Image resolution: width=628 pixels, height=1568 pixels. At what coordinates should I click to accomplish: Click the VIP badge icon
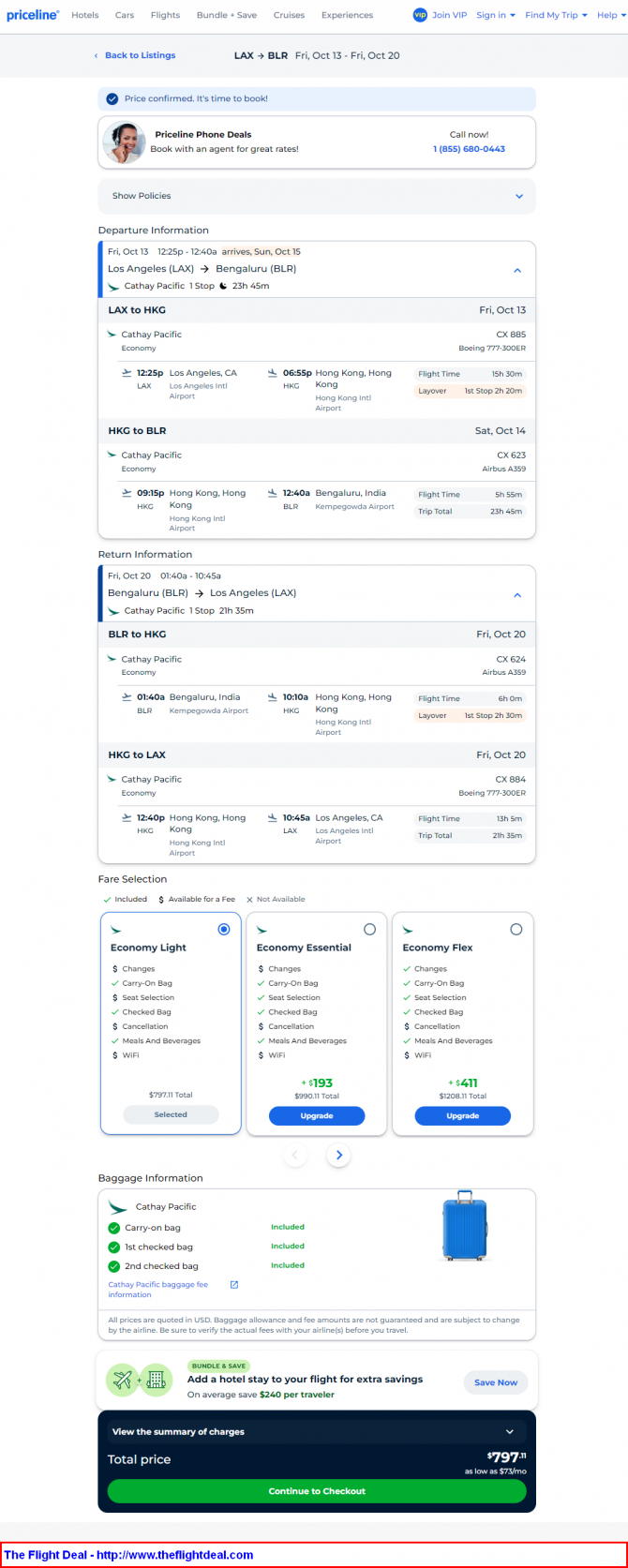pos(420,15)
